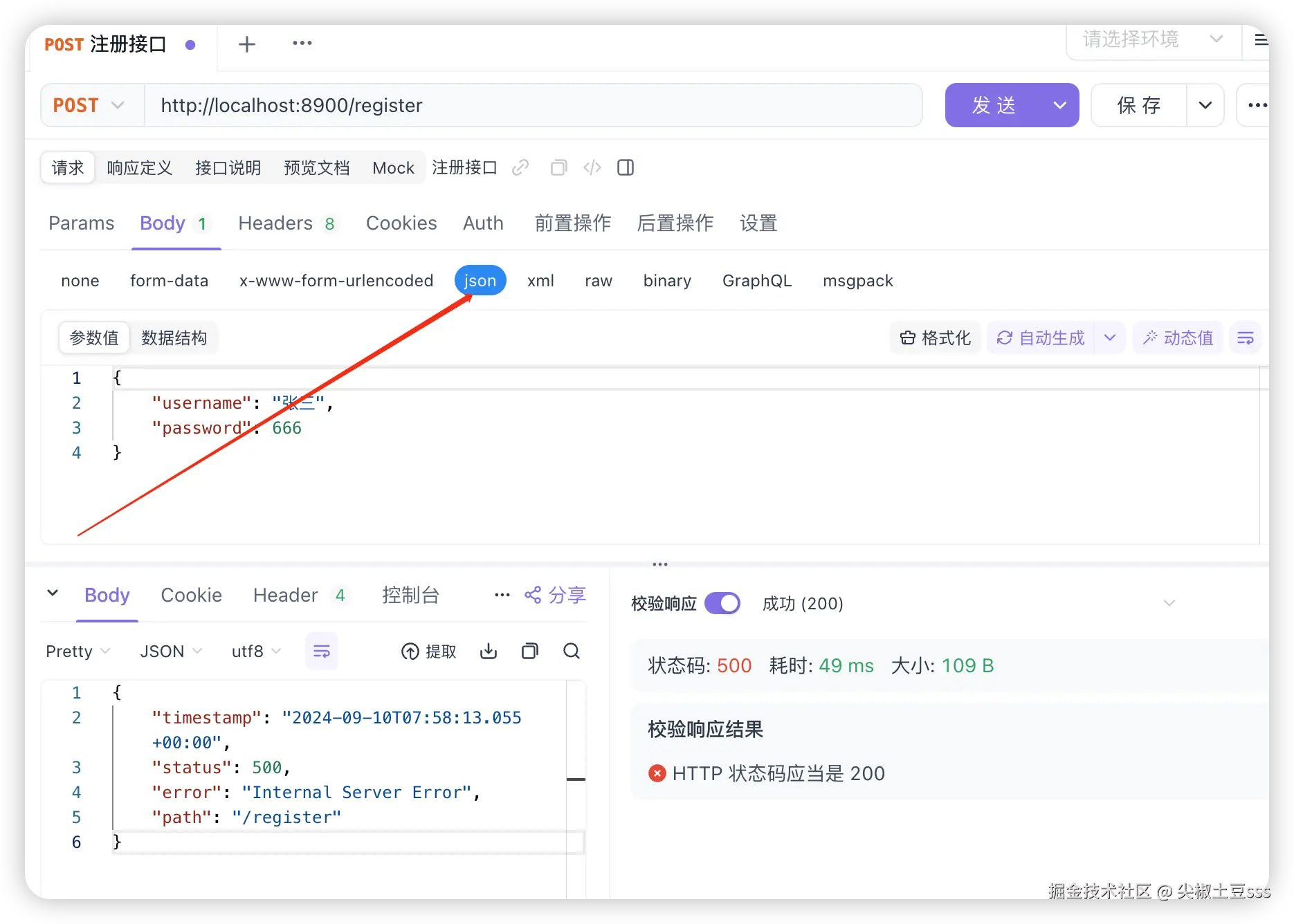The width and height of the screenshot is (1294, 924).
Task: Click the response body scrollbar thumb
Action: [576, 779]
